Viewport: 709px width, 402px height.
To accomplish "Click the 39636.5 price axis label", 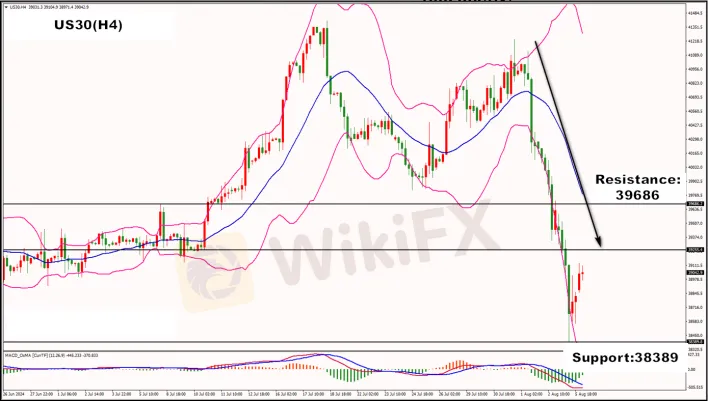I will pos(694,209).
